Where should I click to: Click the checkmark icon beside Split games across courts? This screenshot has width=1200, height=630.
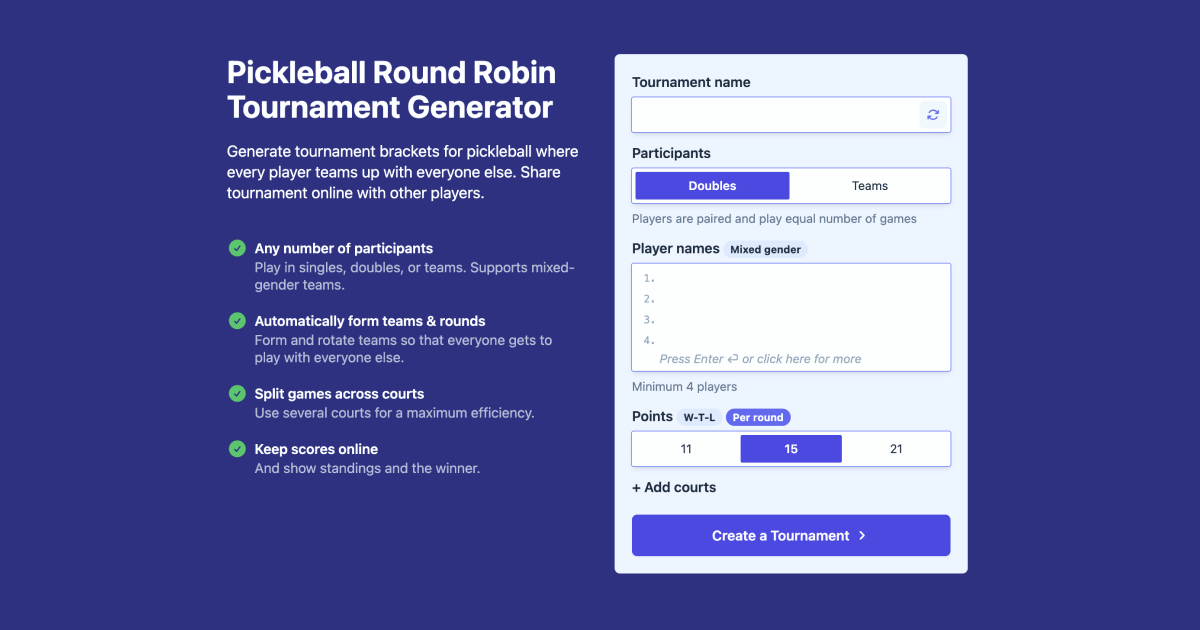coord(237,392)
